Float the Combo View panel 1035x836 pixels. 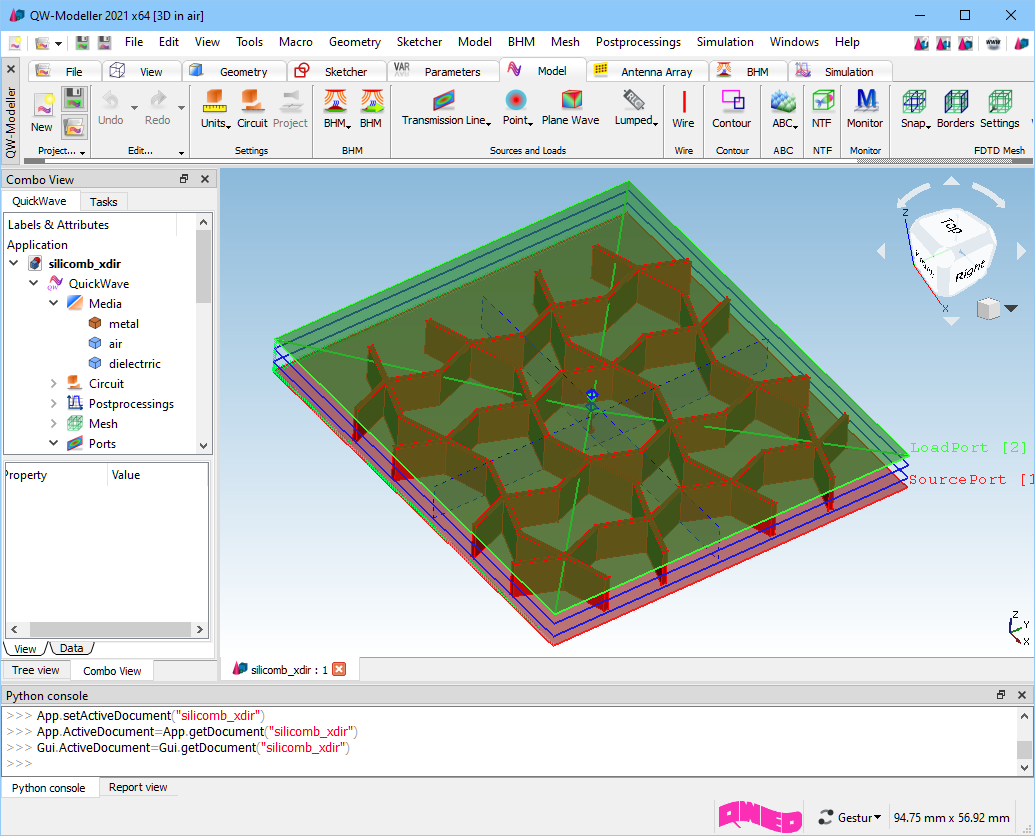pyautogui.click(x=184, y=179)
